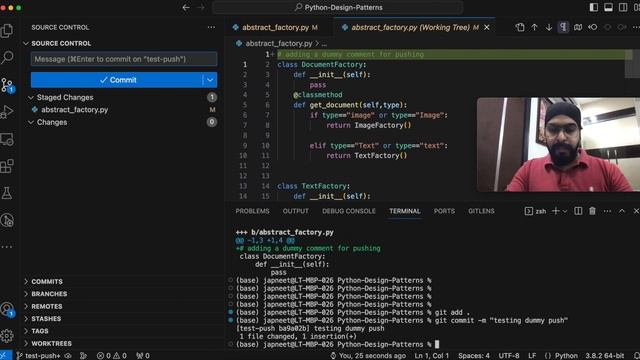Close the Working Tree diff tab
The height and width of the screenshot is (360, 640).
click(487, 27)
